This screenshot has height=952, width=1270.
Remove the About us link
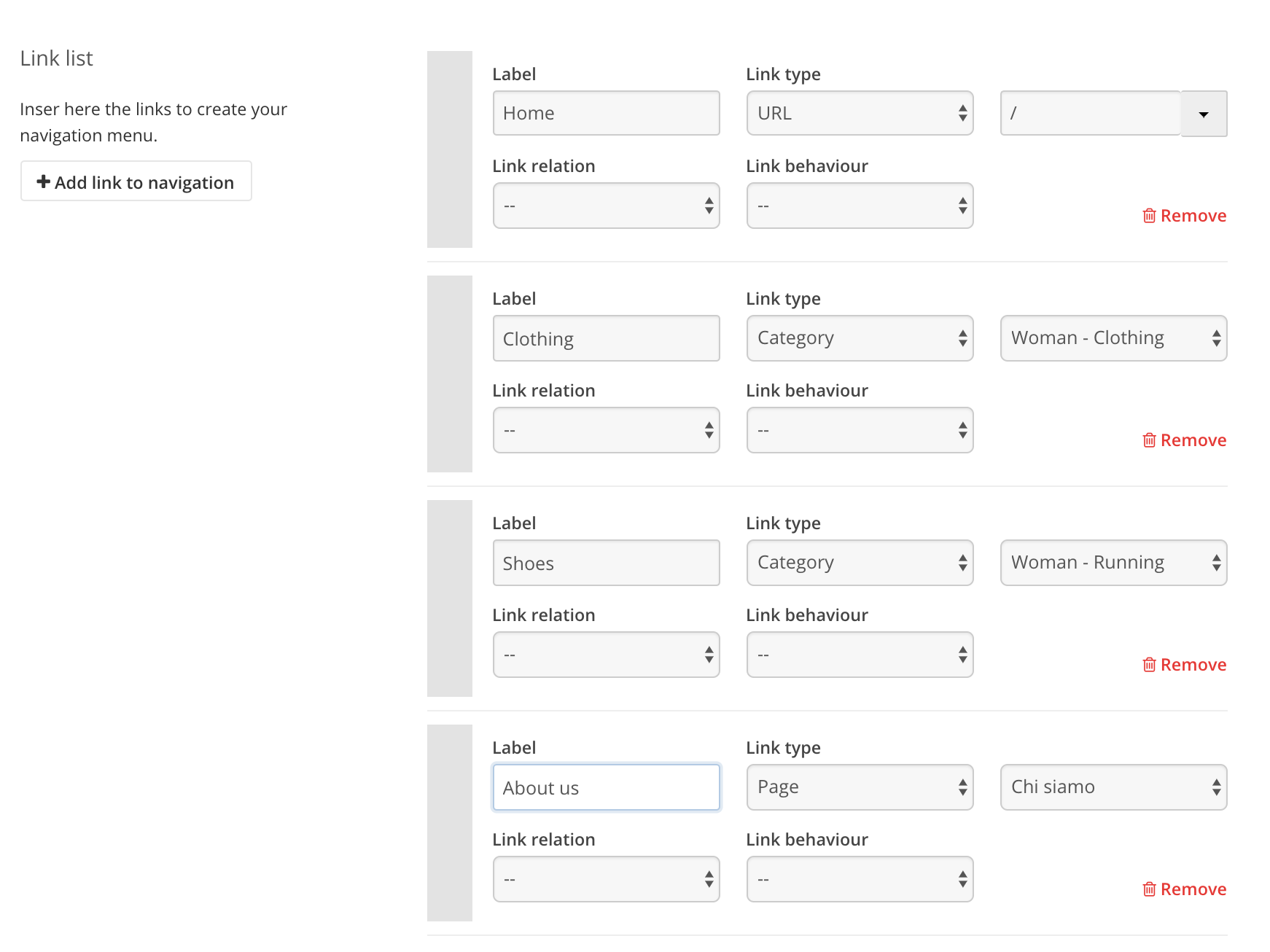coord(1185,889)
